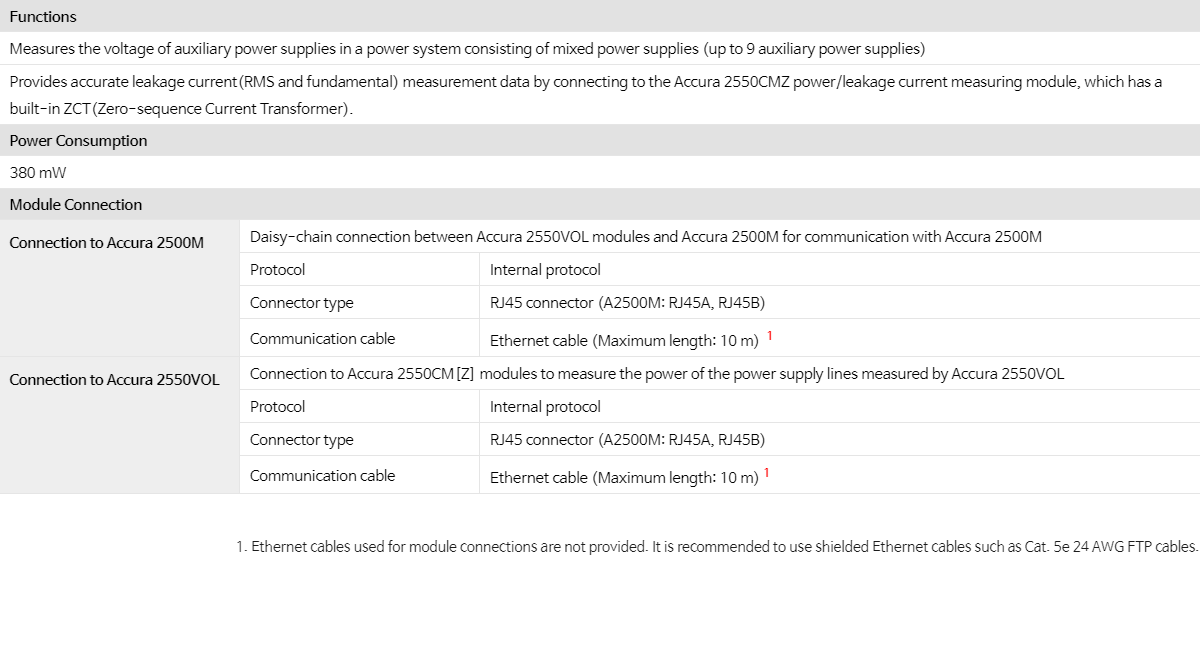
Task: Click the first RJ45 connector value cell
Action: pos(627,303)
